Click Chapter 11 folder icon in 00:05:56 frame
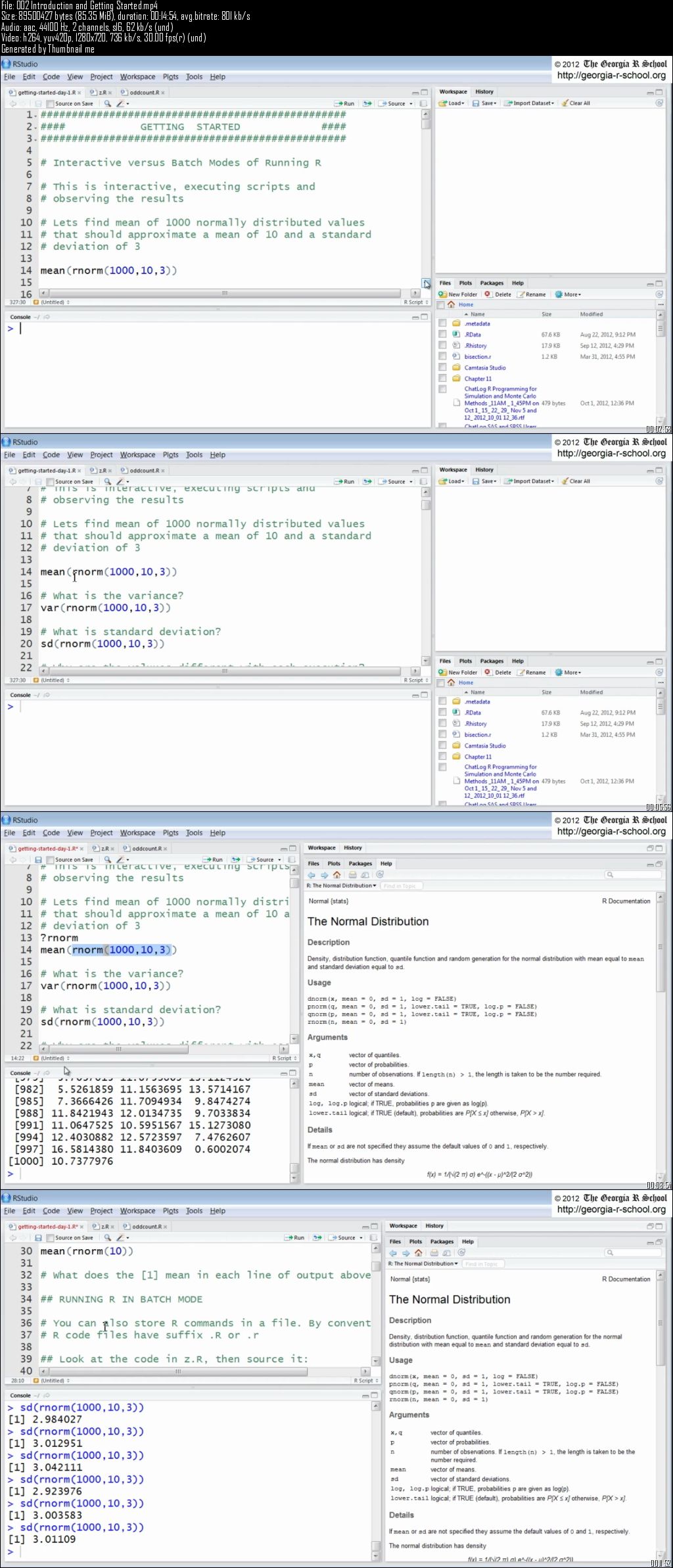The image size is (673, 1568). click(x=456, y=757)
